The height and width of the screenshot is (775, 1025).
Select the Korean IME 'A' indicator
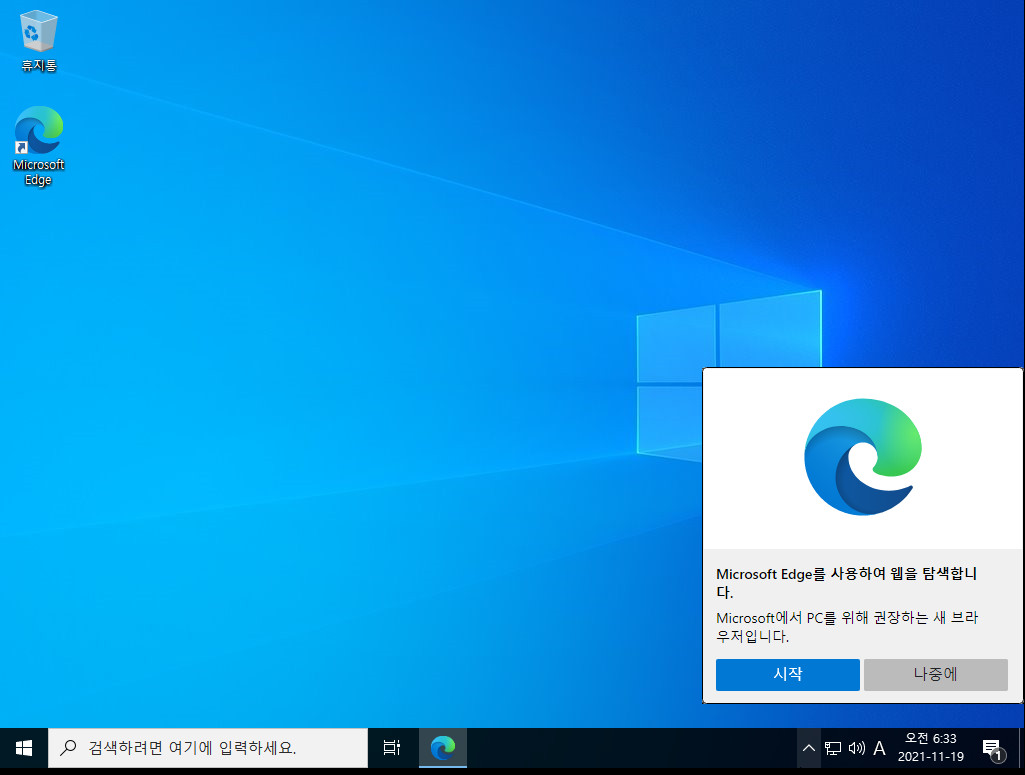879,747
